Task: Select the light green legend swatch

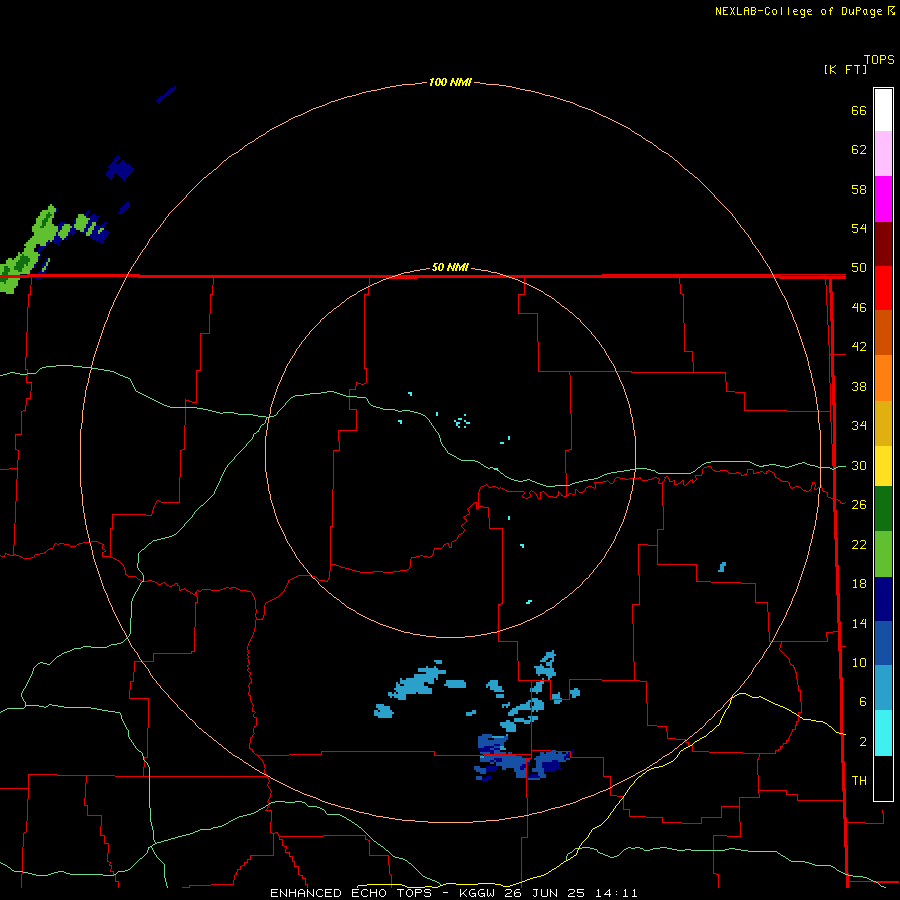Action: pyautogui.click(x=883, y=554)
